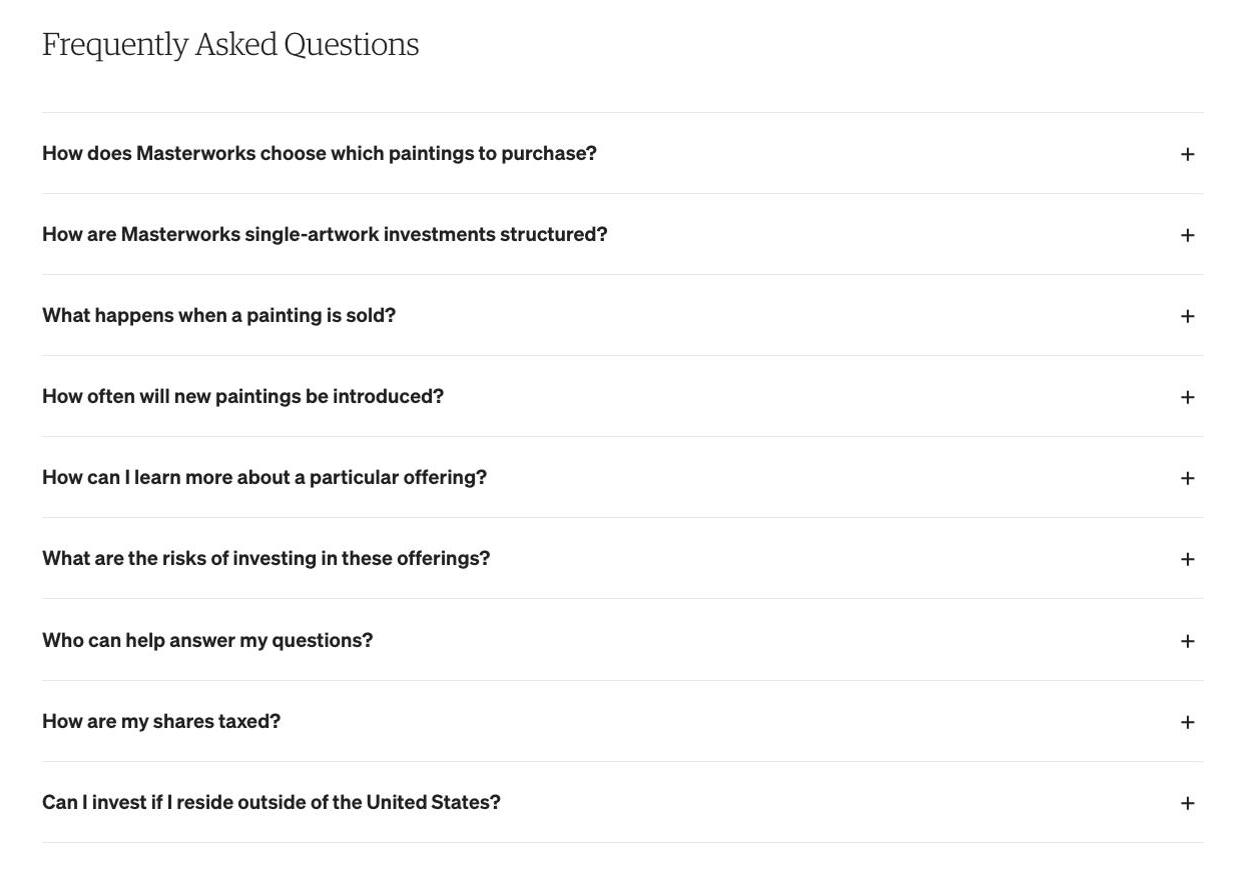Click plus icon next to painting sold question

tap(1187, 316)
